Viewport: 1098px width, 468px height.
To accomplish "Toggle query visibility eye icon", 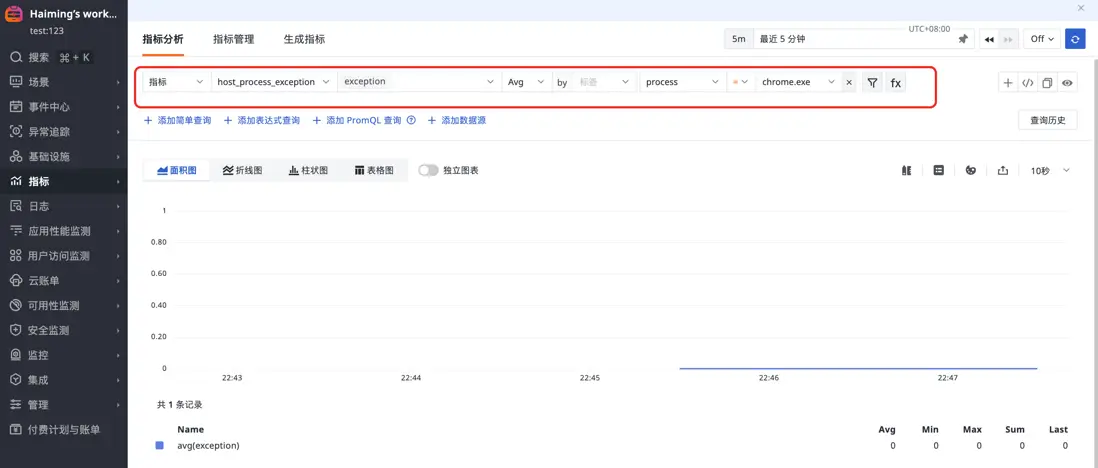I will pos(1067,83).
